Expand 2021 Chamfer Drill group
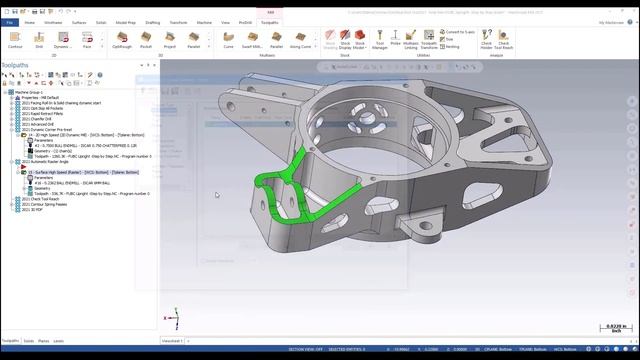Screen dimensions: 640x360 12,119
